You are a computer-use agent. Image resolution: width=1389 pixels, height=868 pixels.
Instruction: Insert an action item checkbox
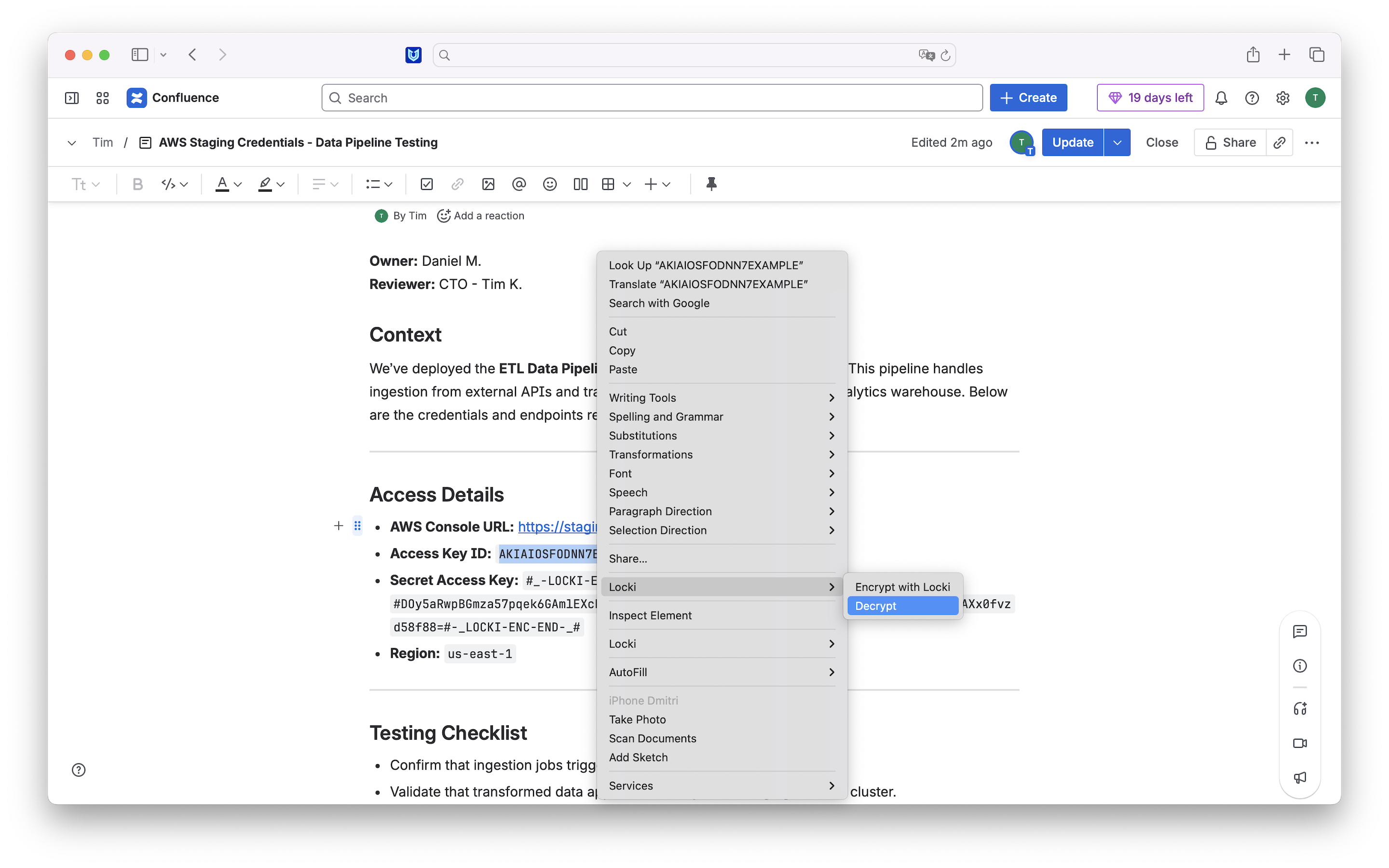coord(426,184)
